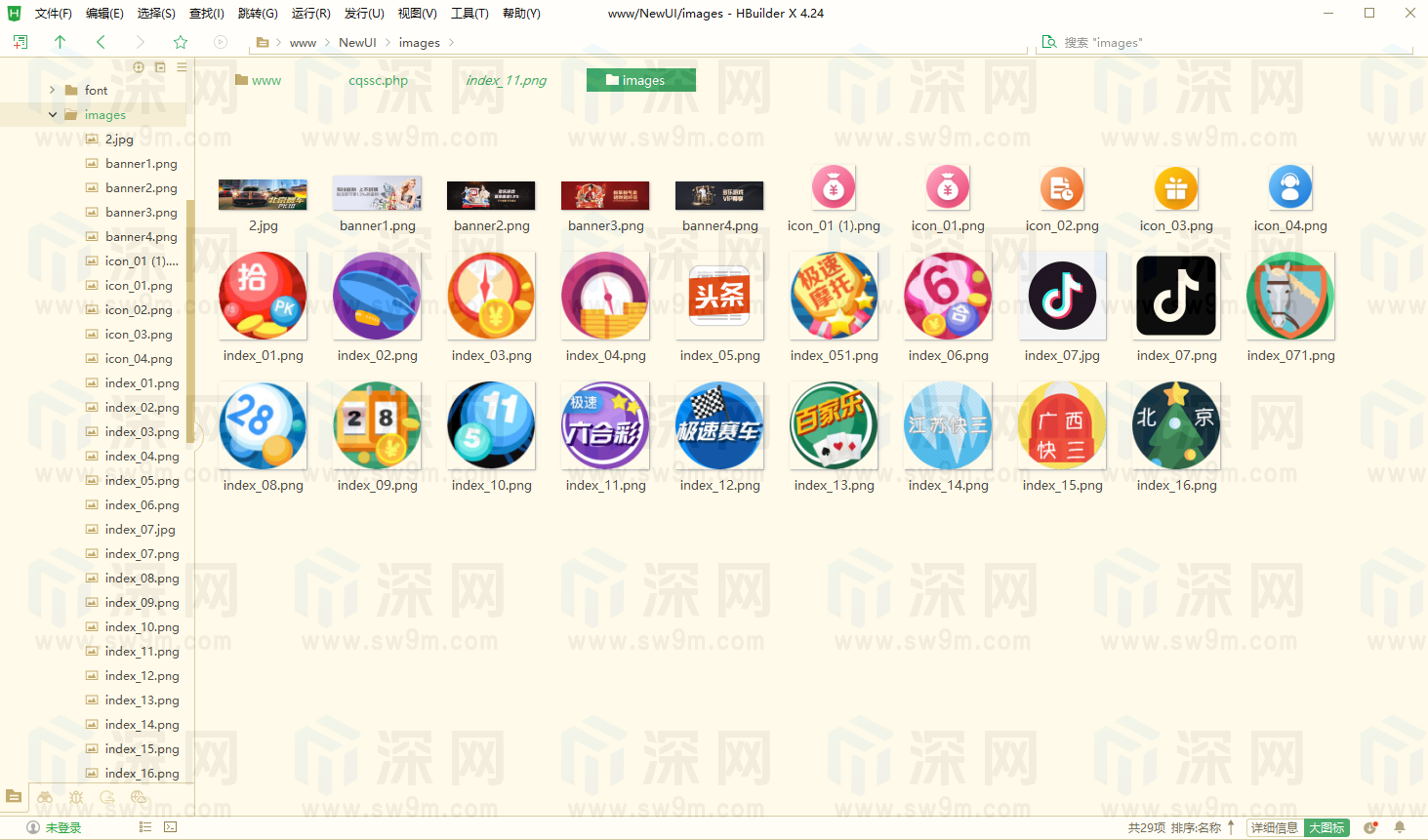Select the index_07.png TikTok thumbnail
The height and width of the screenshot is (840, 1428).
[x=1176, y=296]
